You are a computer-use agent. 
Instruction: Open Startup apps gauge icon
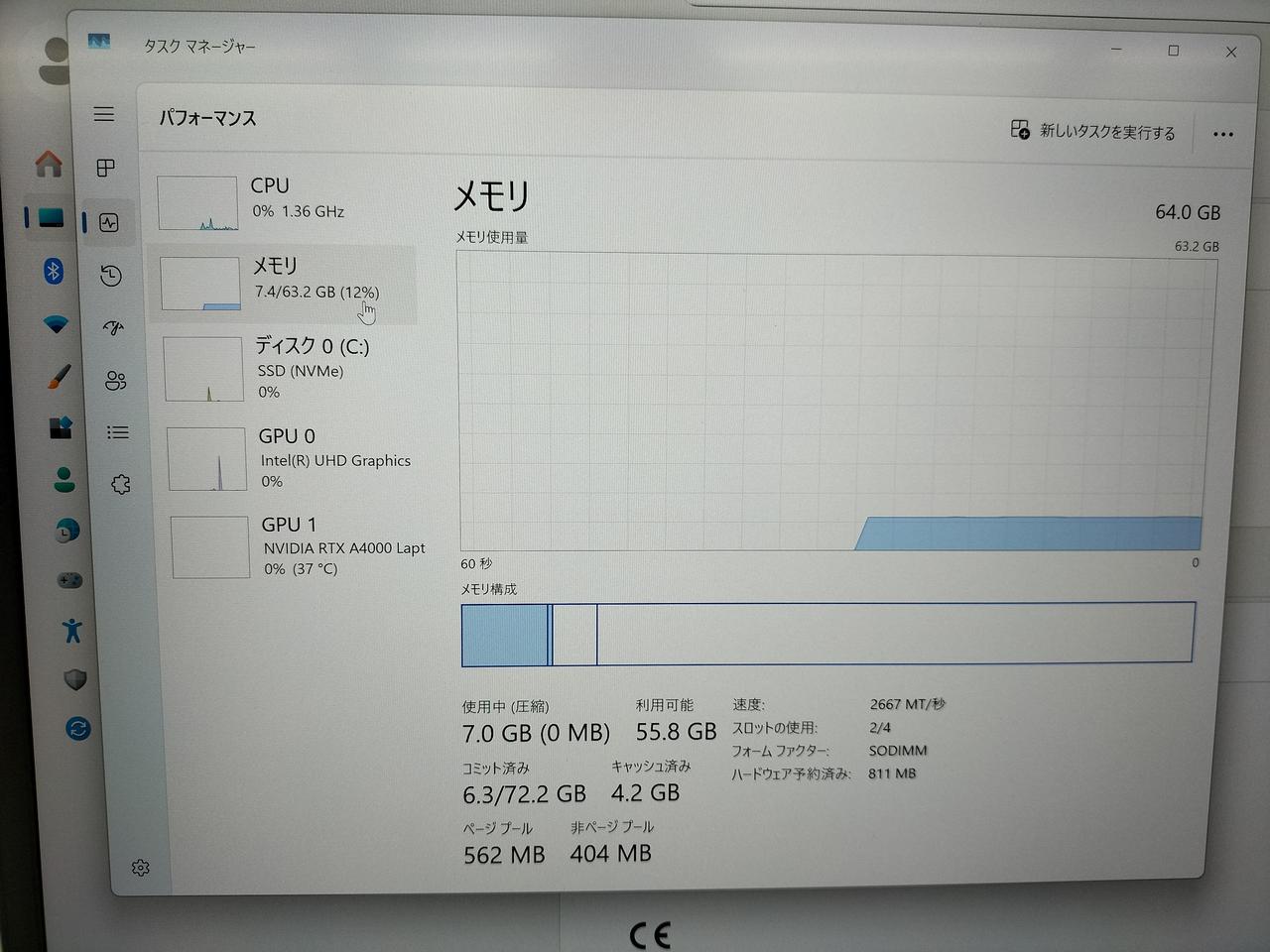[x=113, y=327]
